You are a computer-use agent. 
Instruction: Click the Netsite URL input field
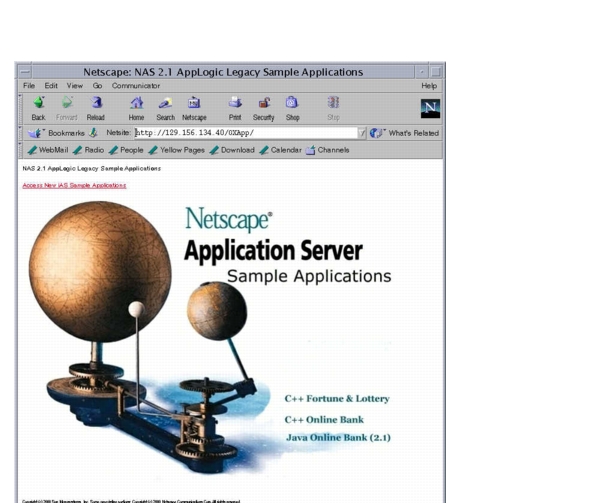click(246, 133)
